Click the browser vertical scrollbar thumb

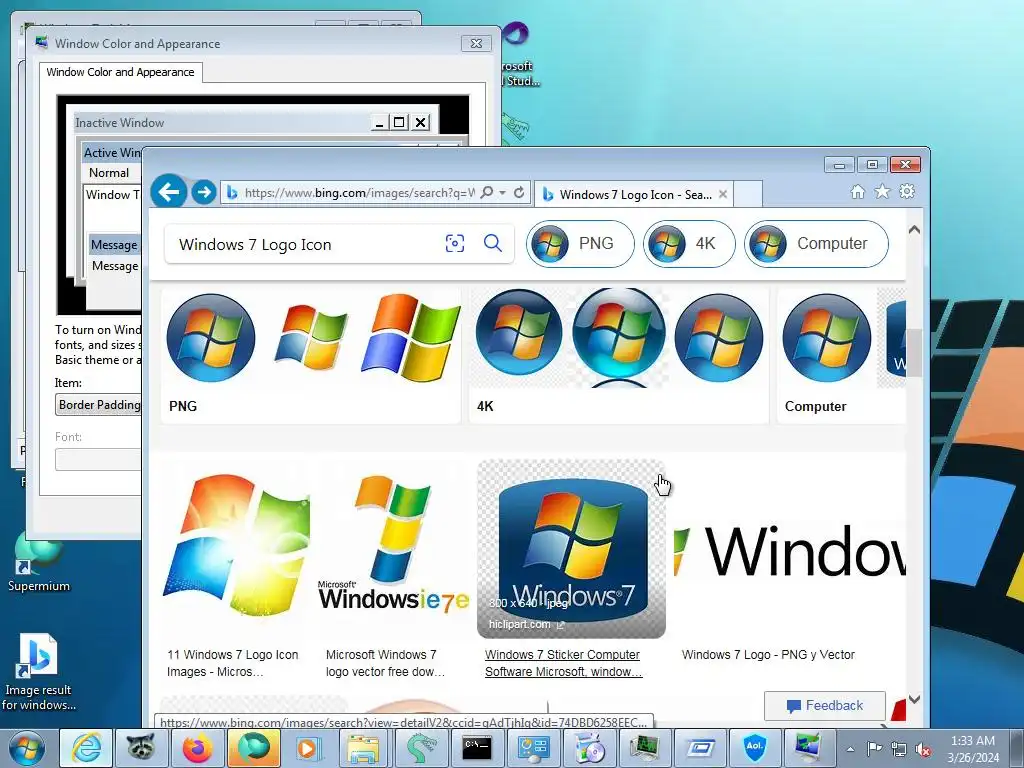(x=914, y=353)
